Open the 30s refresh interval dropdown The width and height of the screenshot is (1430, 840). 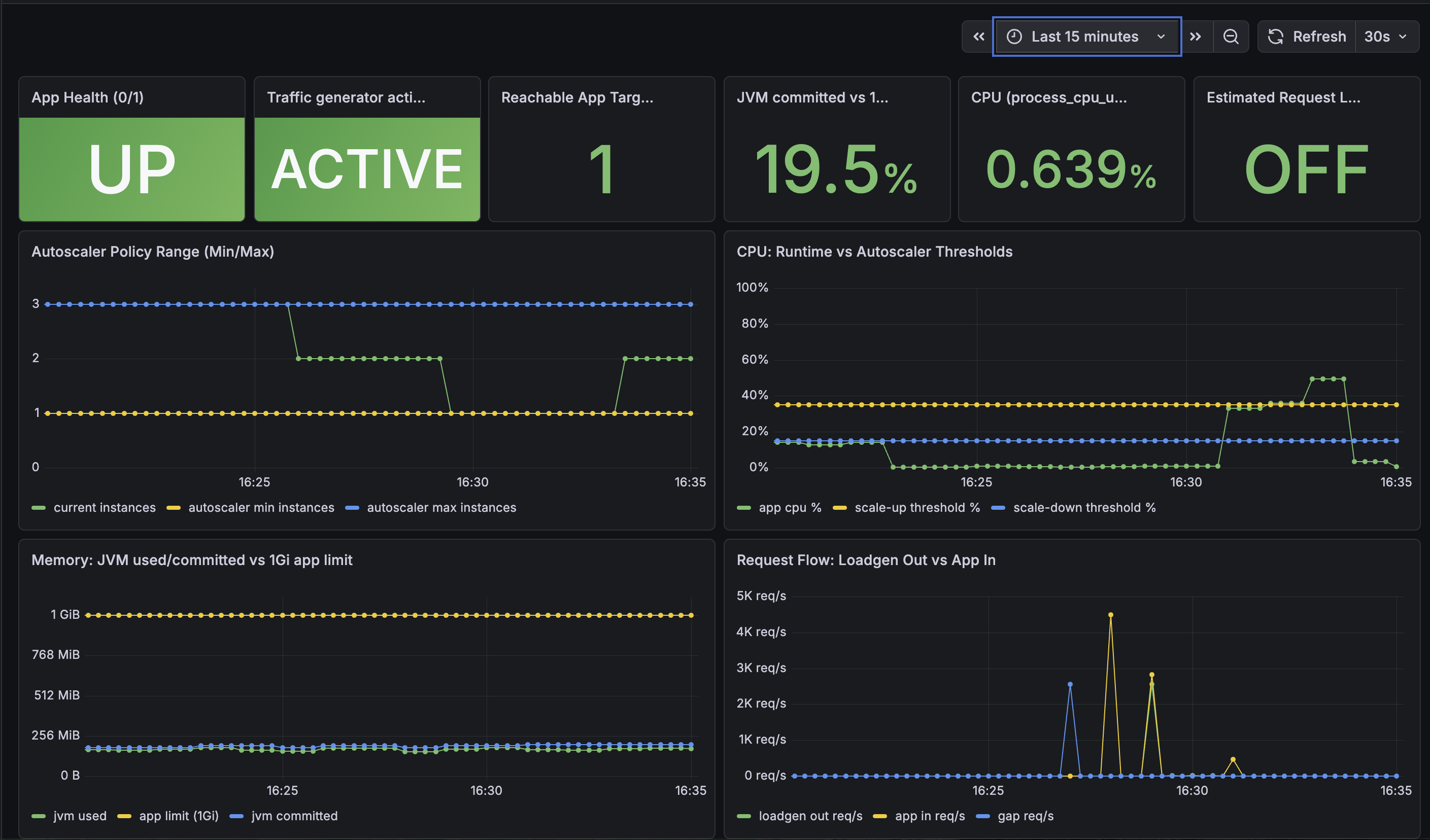click(1386, 37)
